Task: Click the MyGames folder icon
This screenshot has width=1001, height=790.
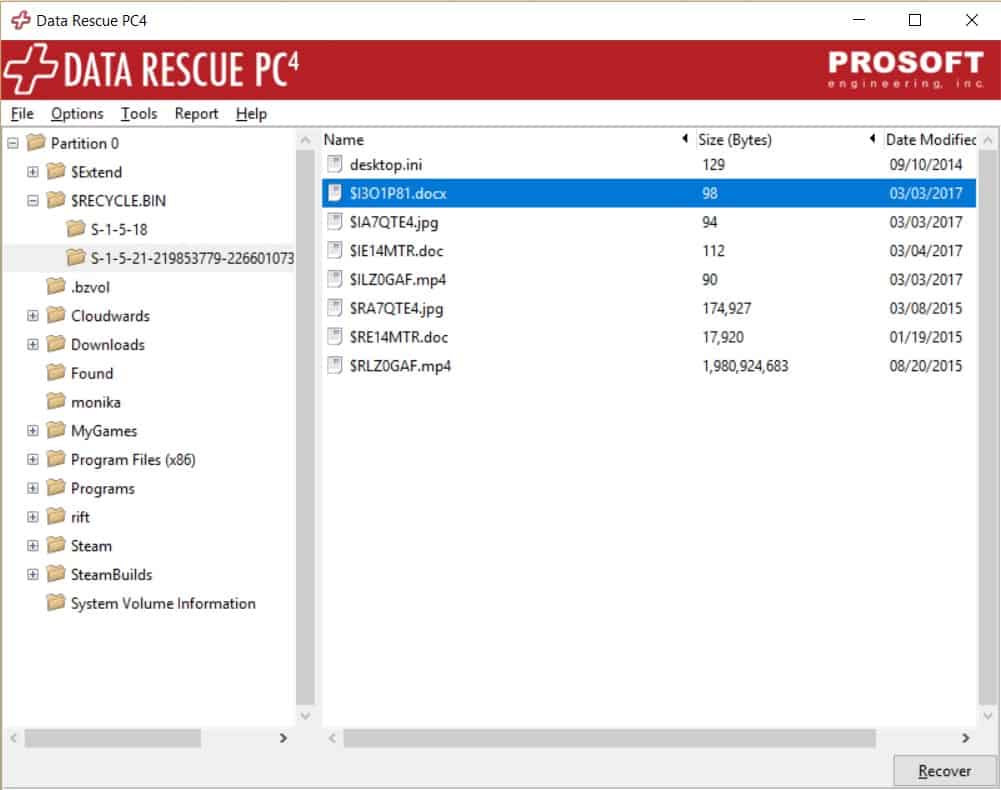Action: coord(56,430)
